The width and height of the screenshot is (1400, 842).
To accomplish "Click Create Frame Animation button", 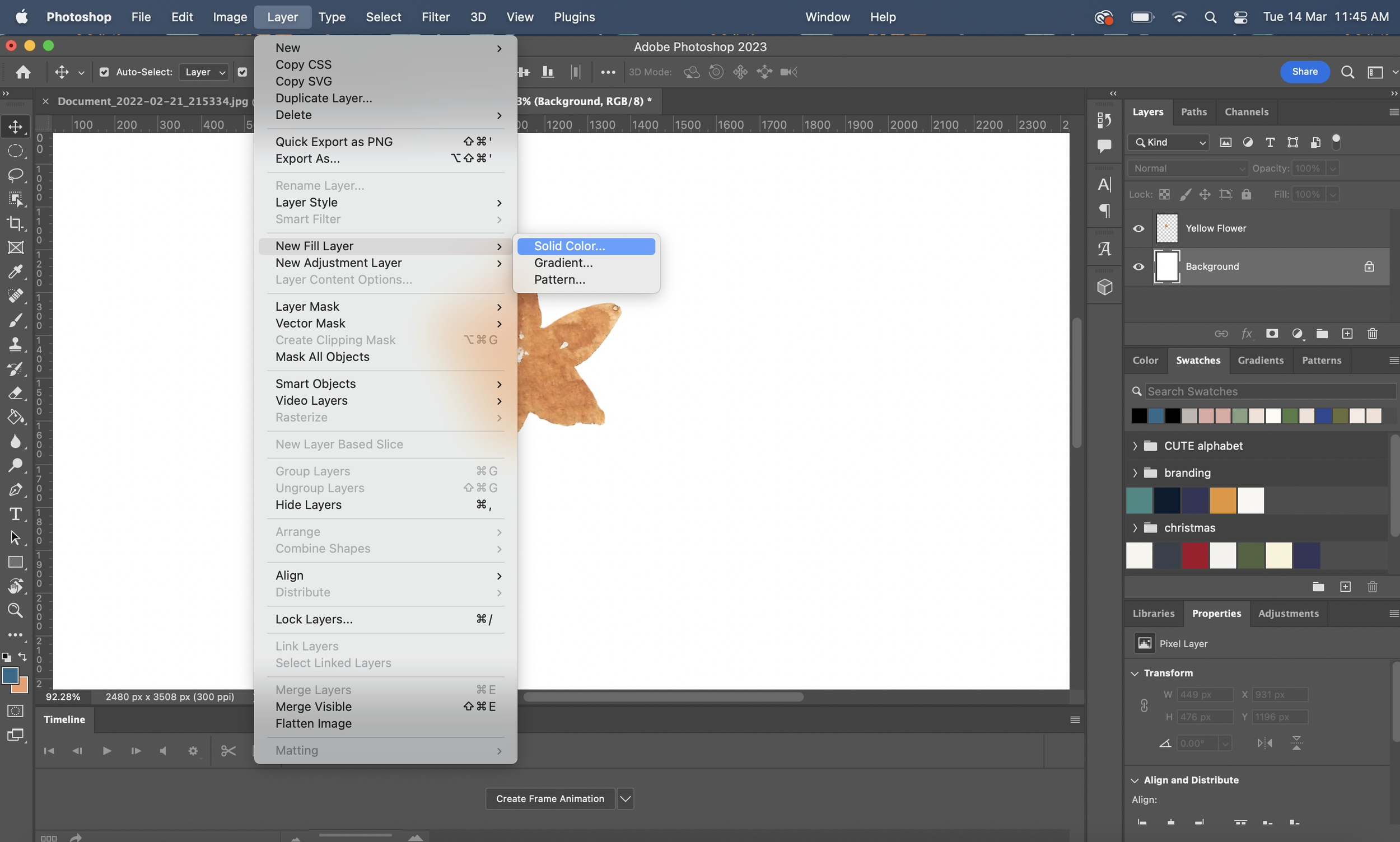I will (x=549, y=798).
